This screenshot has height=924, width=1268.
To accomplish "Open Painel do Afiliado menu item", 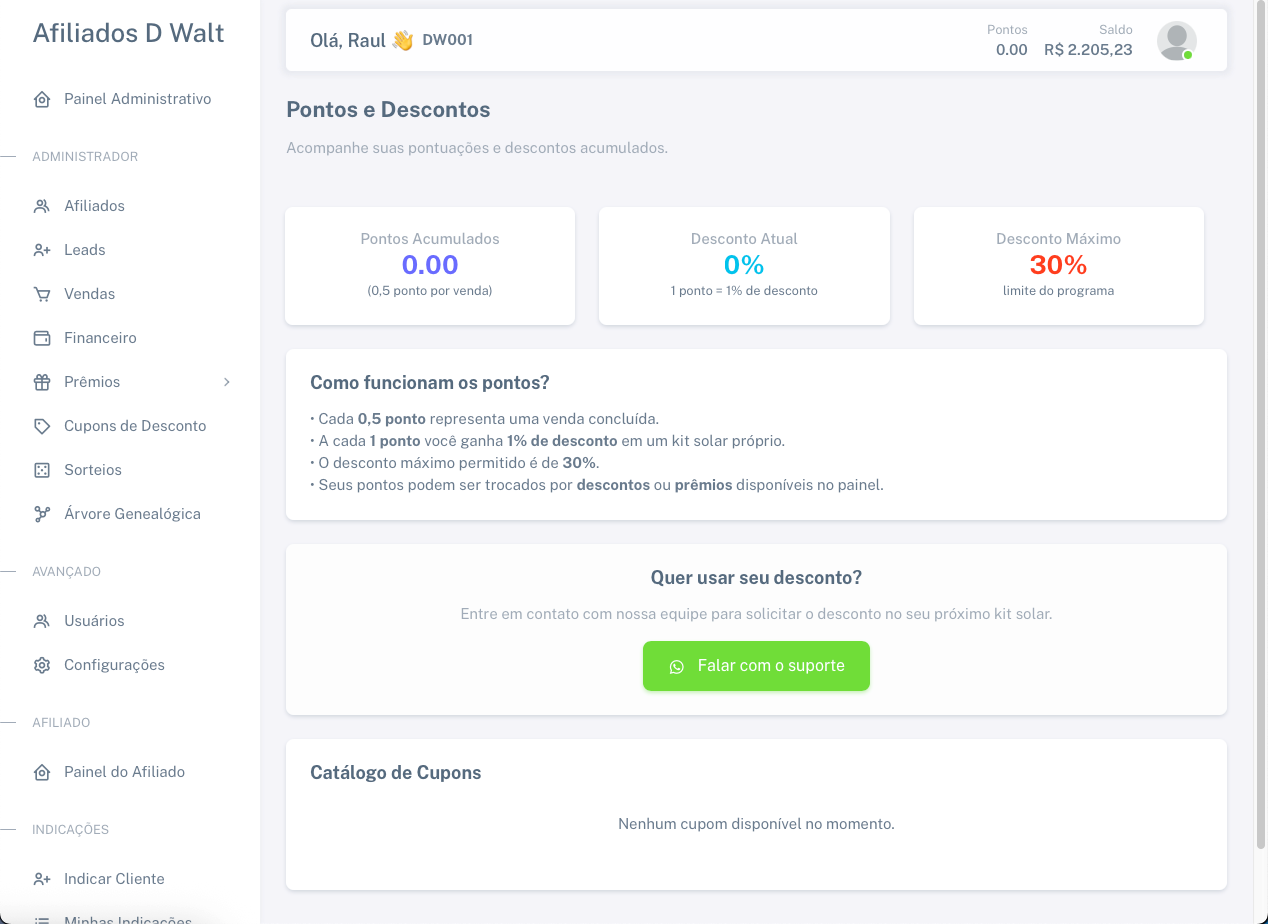I will (124, 772).
